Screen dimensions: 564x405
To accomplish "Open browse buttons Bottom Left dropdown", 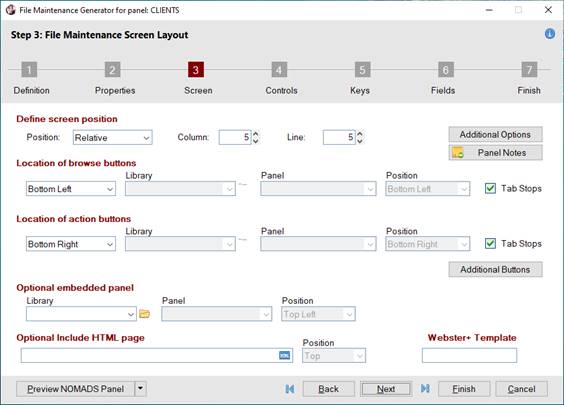I will (x=71, y=189).
